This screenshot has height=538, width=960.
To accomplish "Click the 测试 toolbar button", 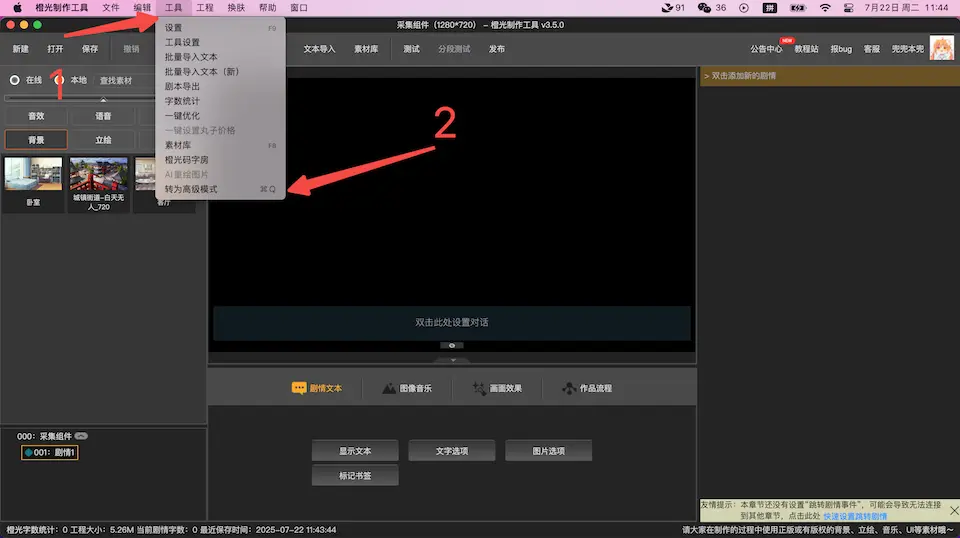I will pos(411,49).
